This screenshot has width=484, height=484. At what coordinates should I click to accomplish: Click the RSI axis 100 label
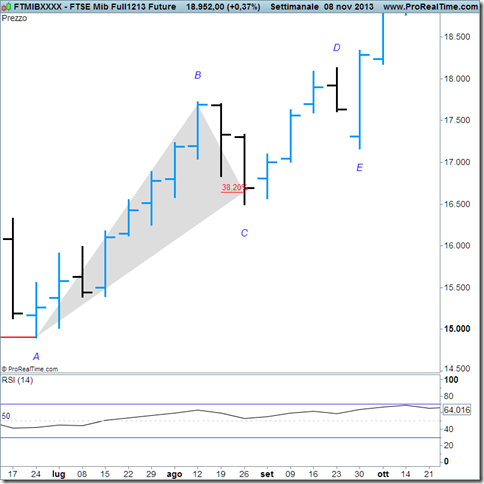(451, 380)
